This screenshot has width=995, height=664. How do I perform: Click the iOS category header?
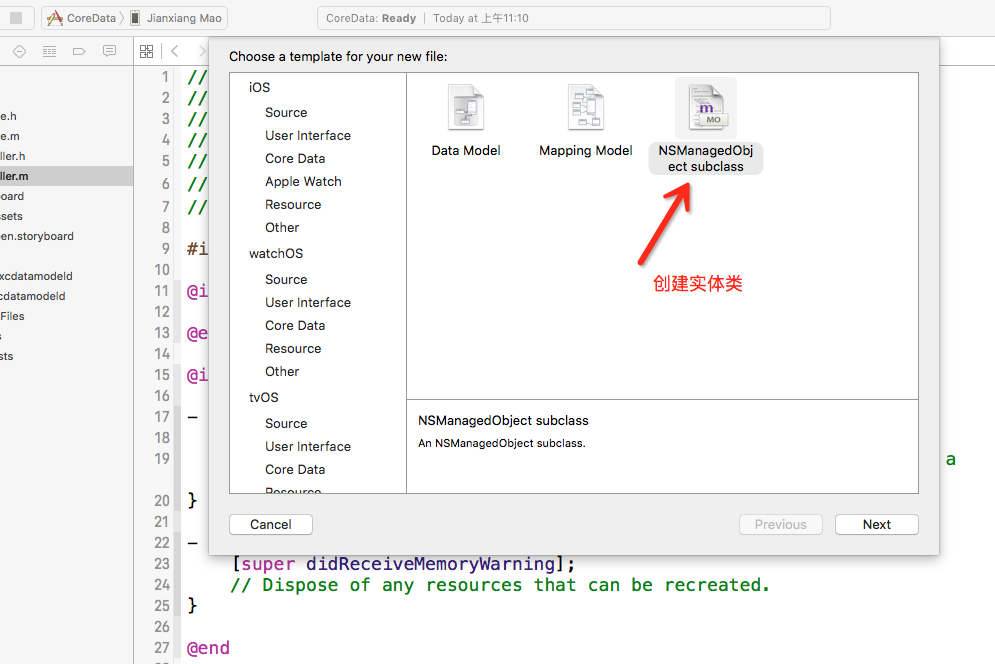click(260, 87)
